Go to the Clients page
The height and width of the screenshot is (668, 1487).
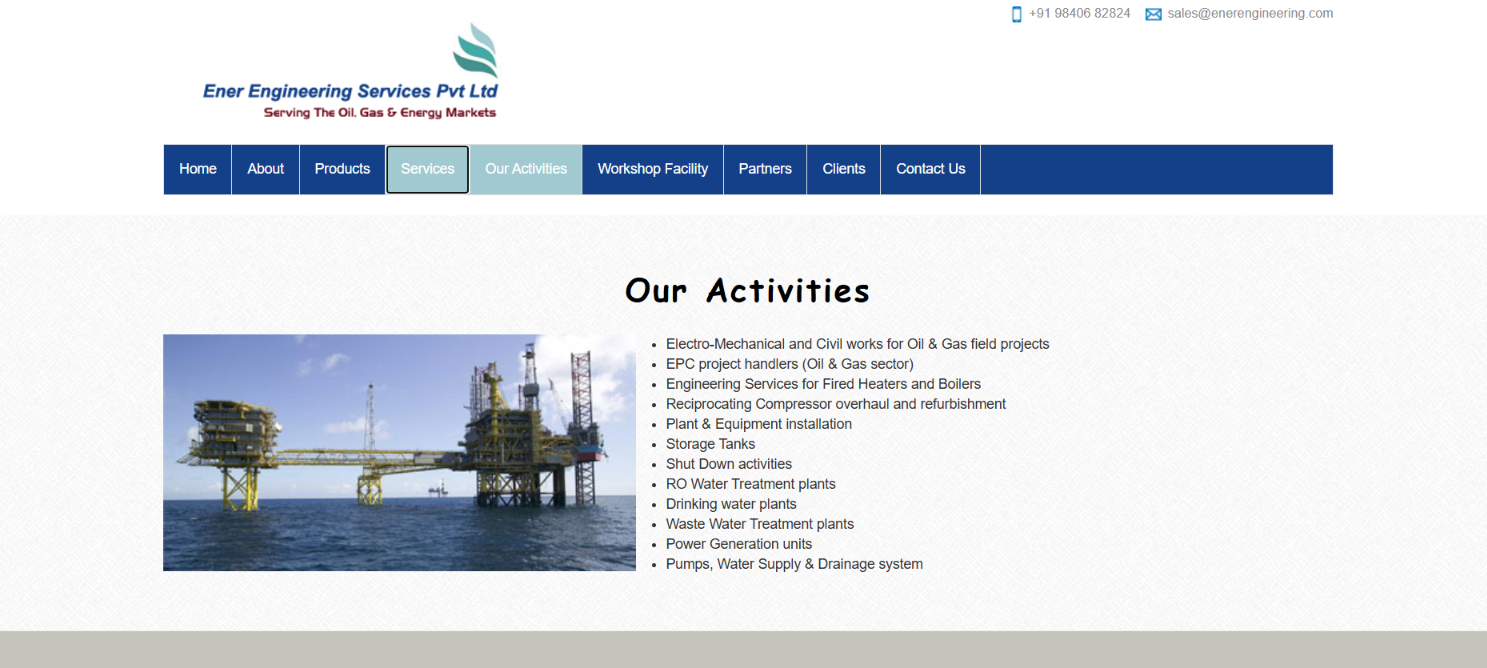[x=844, y=169]
